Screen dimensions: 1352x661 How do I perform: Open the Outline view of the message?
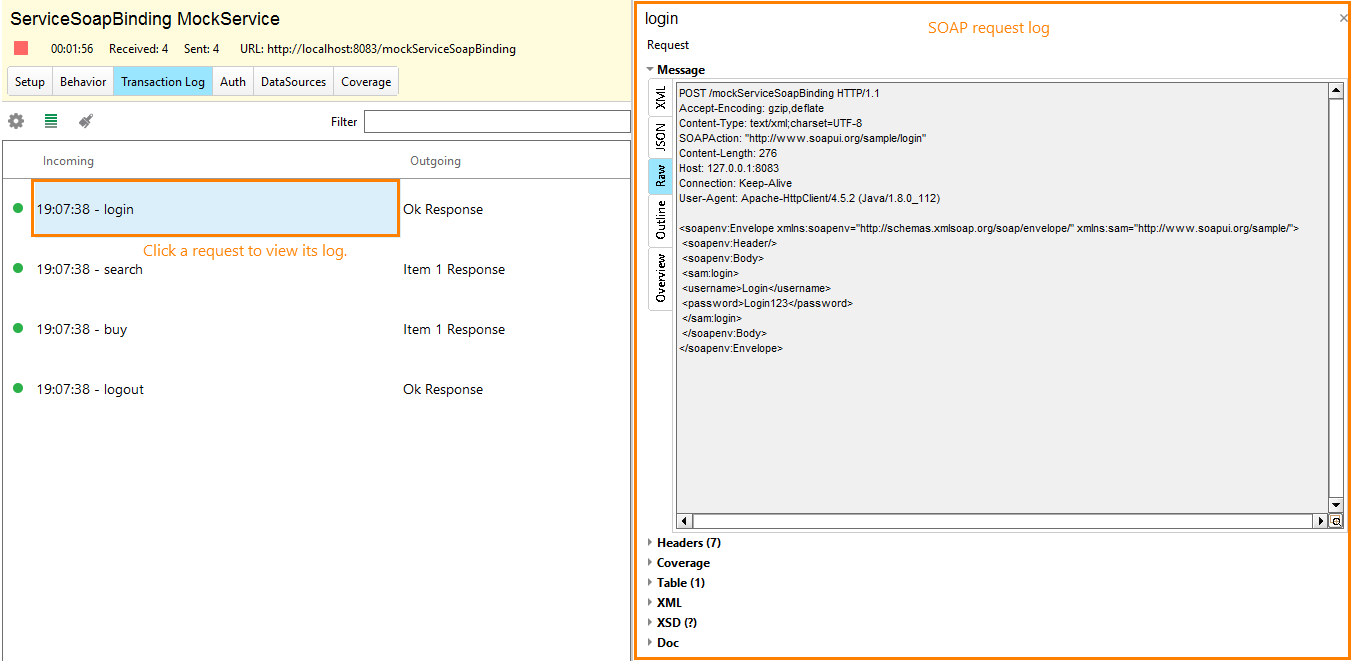660,218
